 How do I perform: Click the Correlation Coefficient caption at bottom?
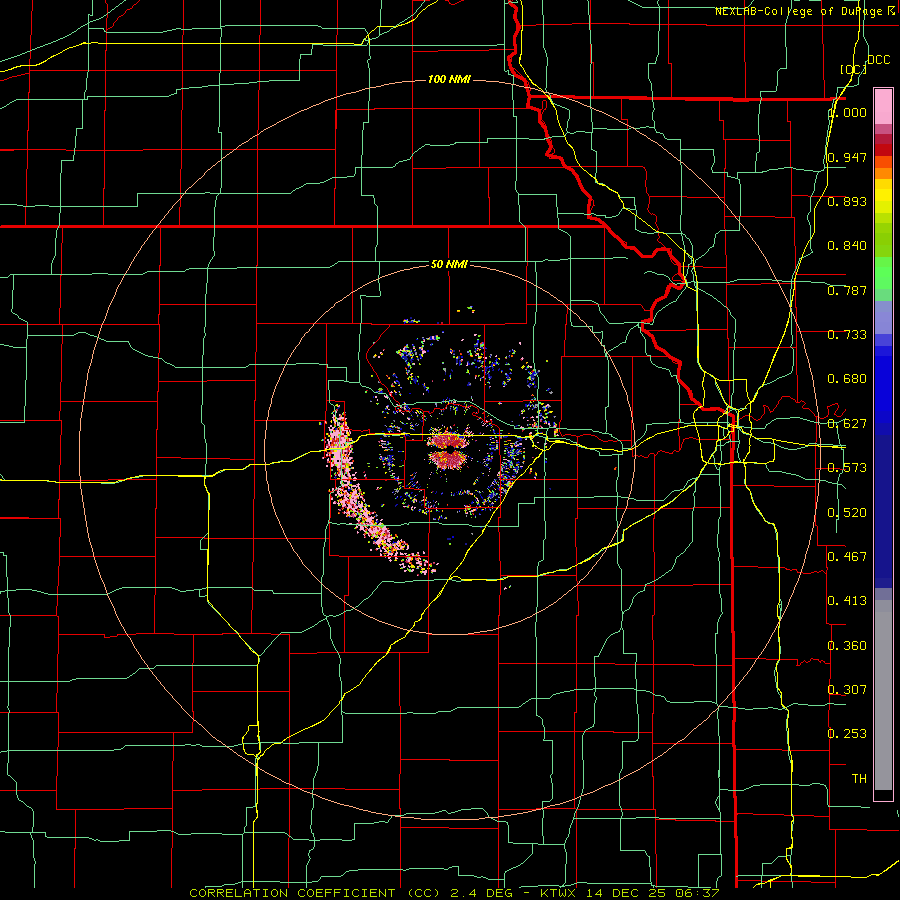(x=454, y=893)
